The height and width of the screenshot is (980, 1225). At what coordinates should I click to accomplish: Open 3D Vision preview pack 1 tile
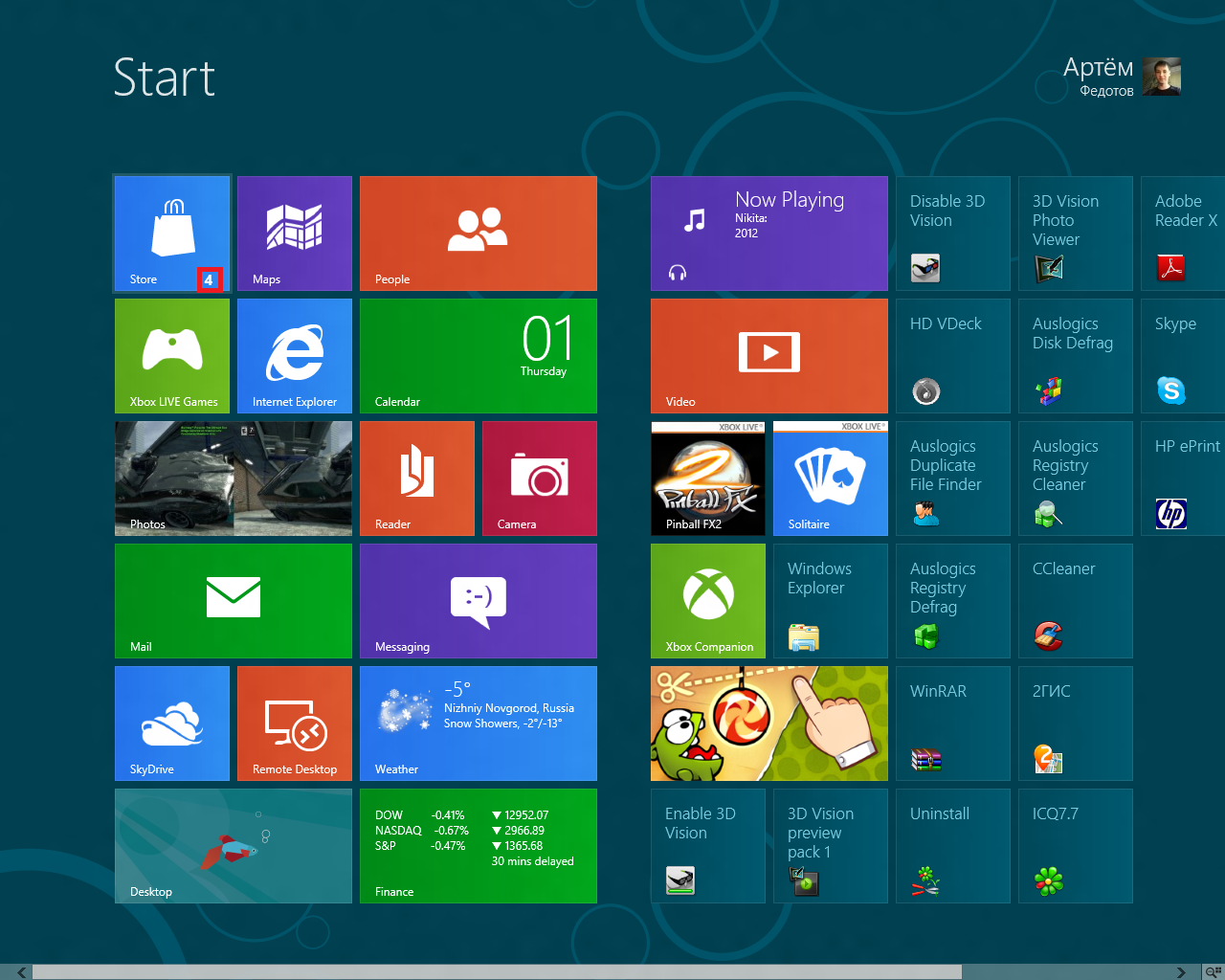tap(831, 846)
